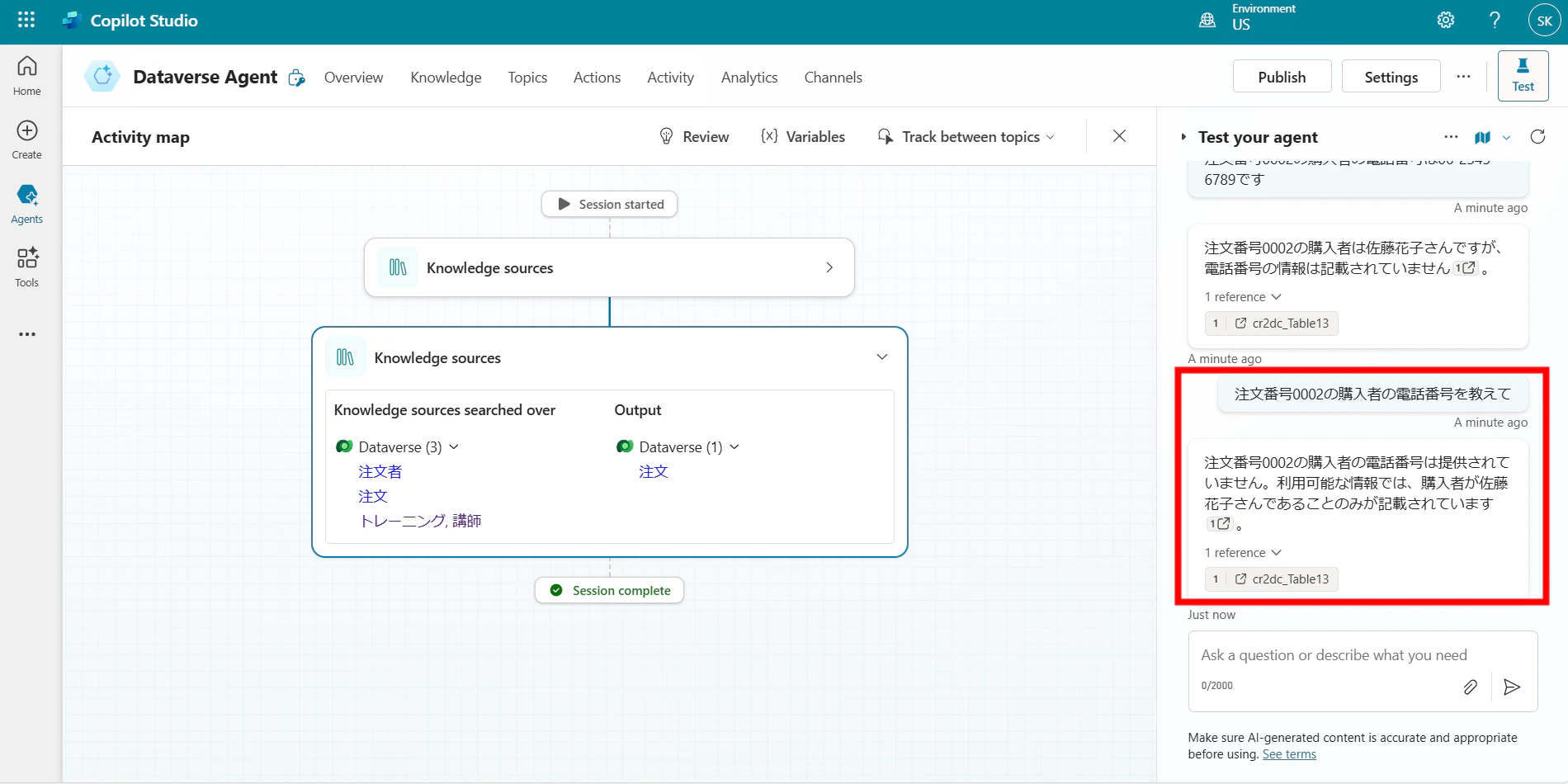This screenshot has width=1568, height=784.
Task: Collapse the Dataverse (3) list
Action: [x=454, y=447]
